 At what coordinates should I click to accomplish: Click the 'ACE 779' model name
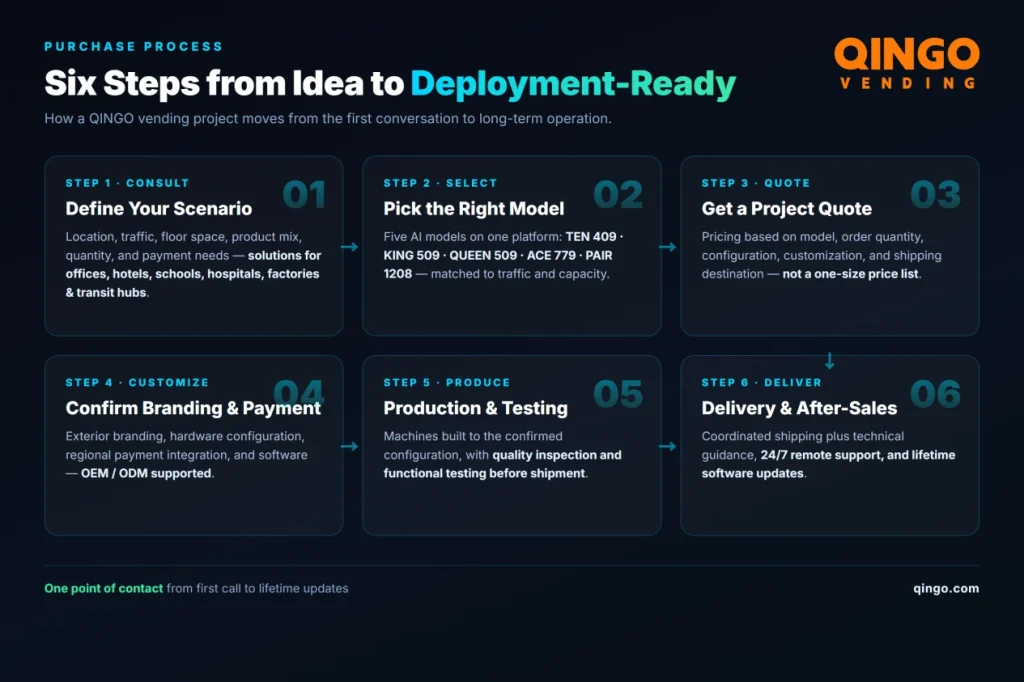tap(551, 255)
